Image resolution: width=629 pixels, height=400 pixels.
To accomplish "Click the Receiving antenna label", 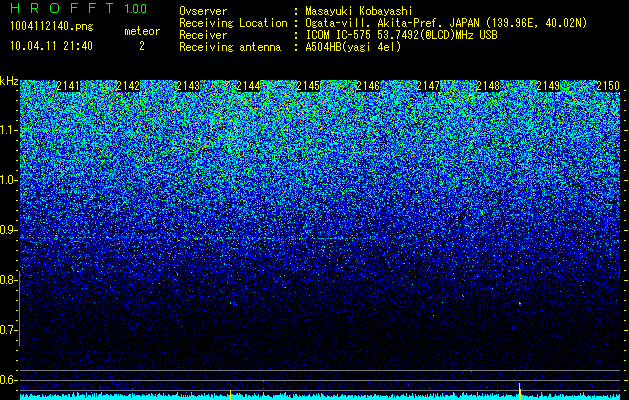I will click(230, 47).
